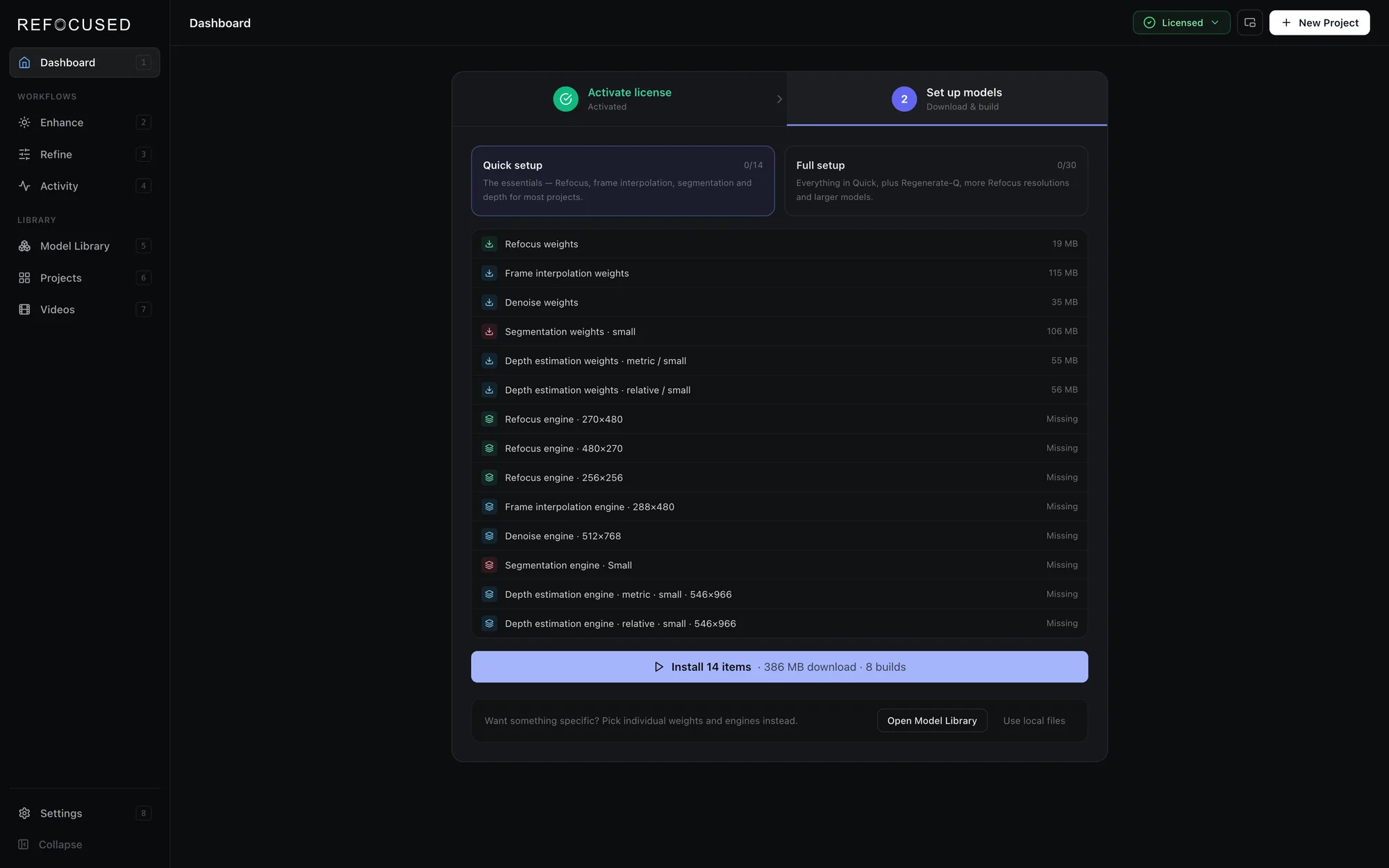Click the step 2 number badge

click(x=904, y=99)
